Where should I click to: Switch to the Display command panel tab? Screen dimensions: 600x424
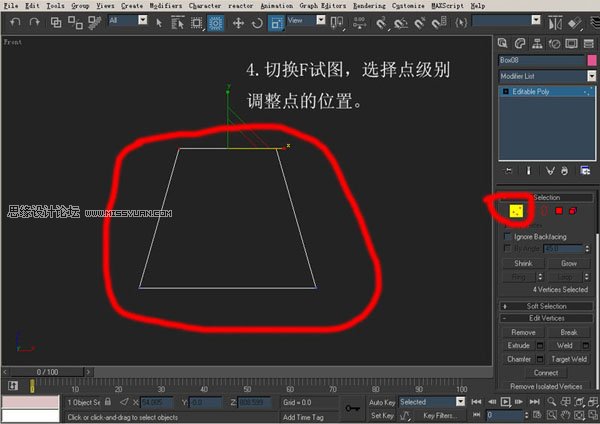click(x=571, y=43)
